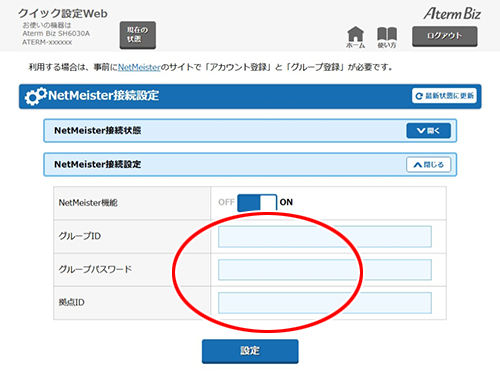Click the 拠点ID label

pos(72,302)
